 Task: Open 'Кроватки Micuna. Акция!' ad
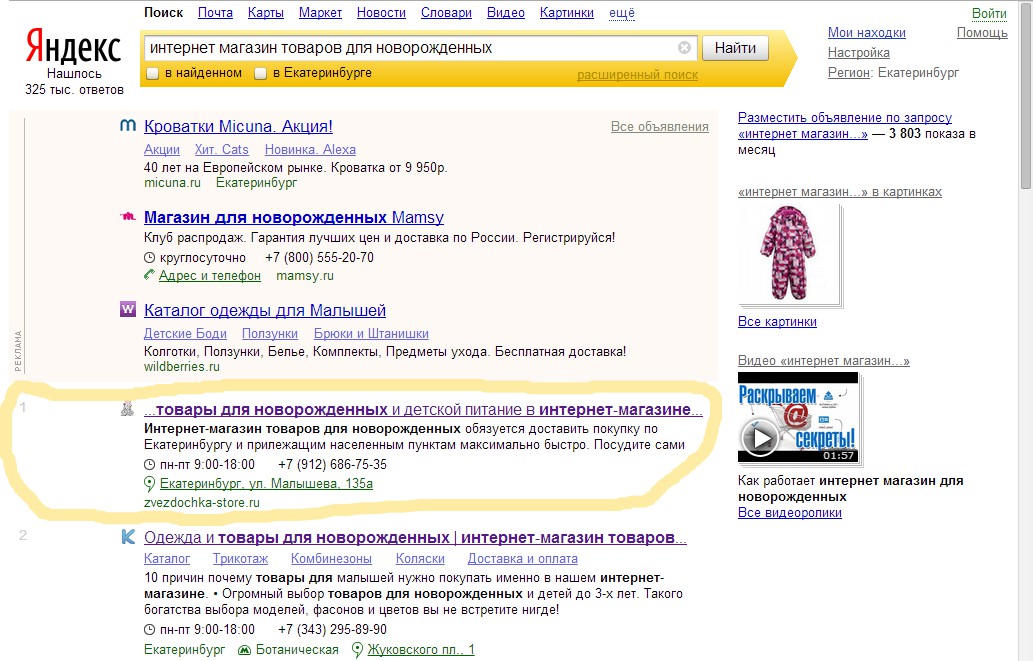[x=238, y=126]
